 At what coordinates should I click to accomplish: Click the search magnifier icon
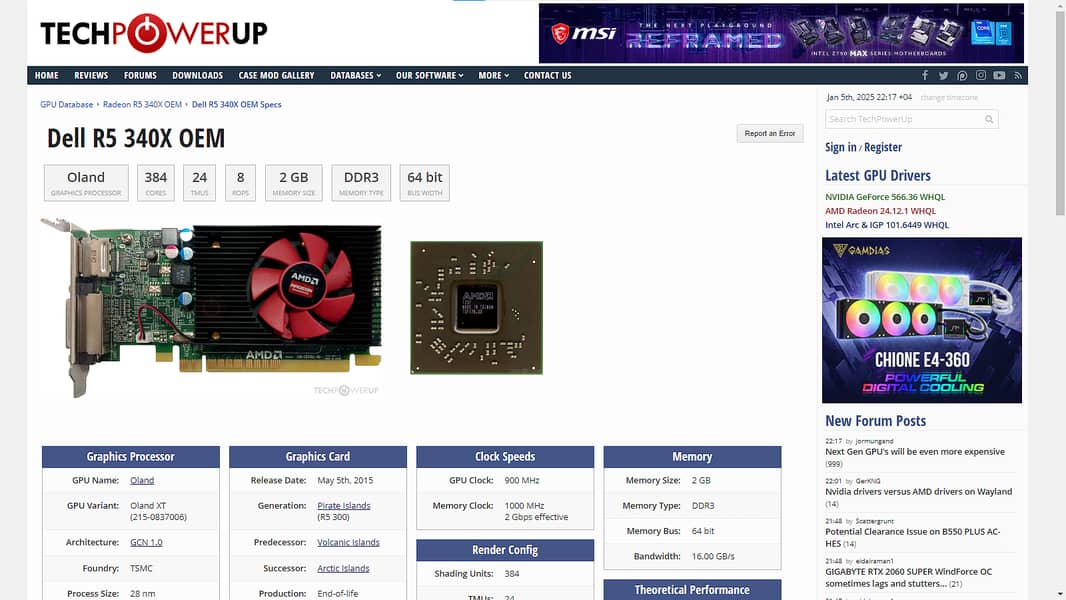[989, 119]
